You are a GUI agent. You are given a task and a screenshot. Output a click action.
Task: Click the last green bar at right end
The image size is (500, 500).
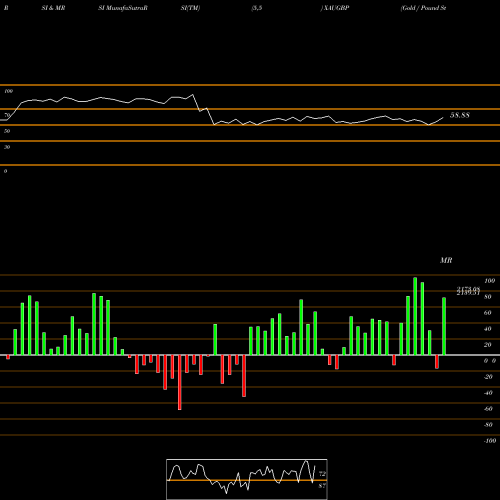tap(444, 326)
